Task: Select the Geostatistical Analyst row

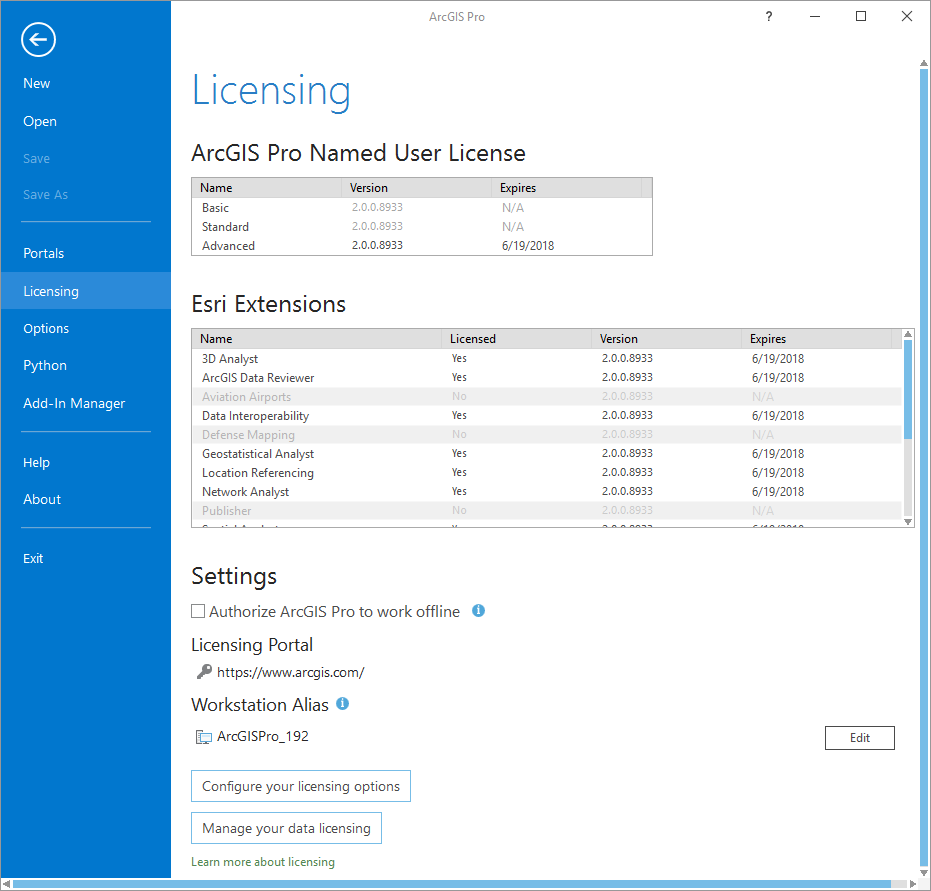Action: (x=547, y=454)
